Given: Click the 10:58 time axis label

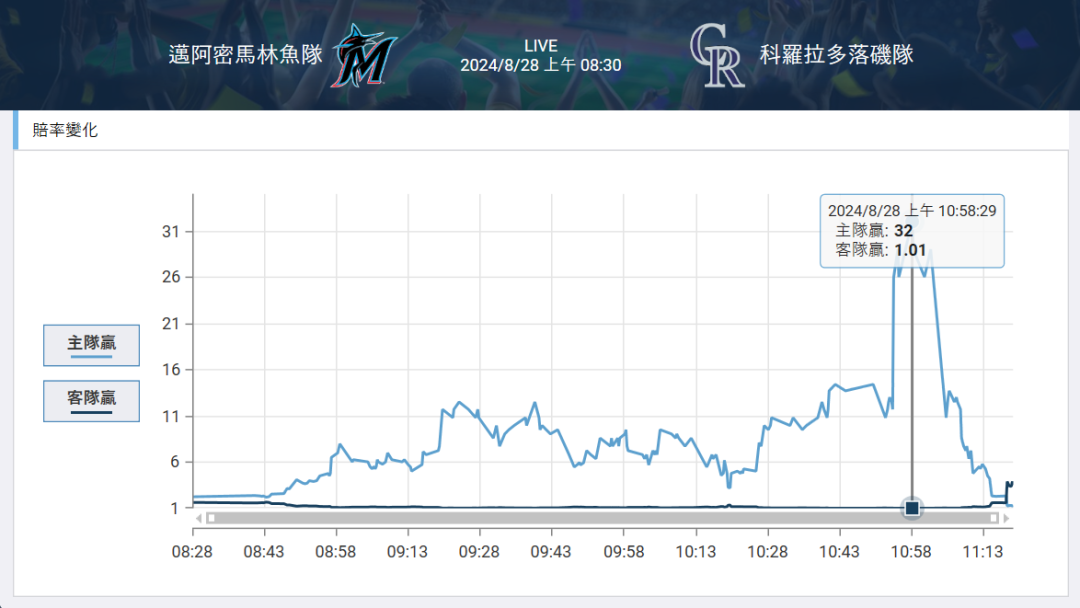Looking at the screenshot, I should [911, 552].
